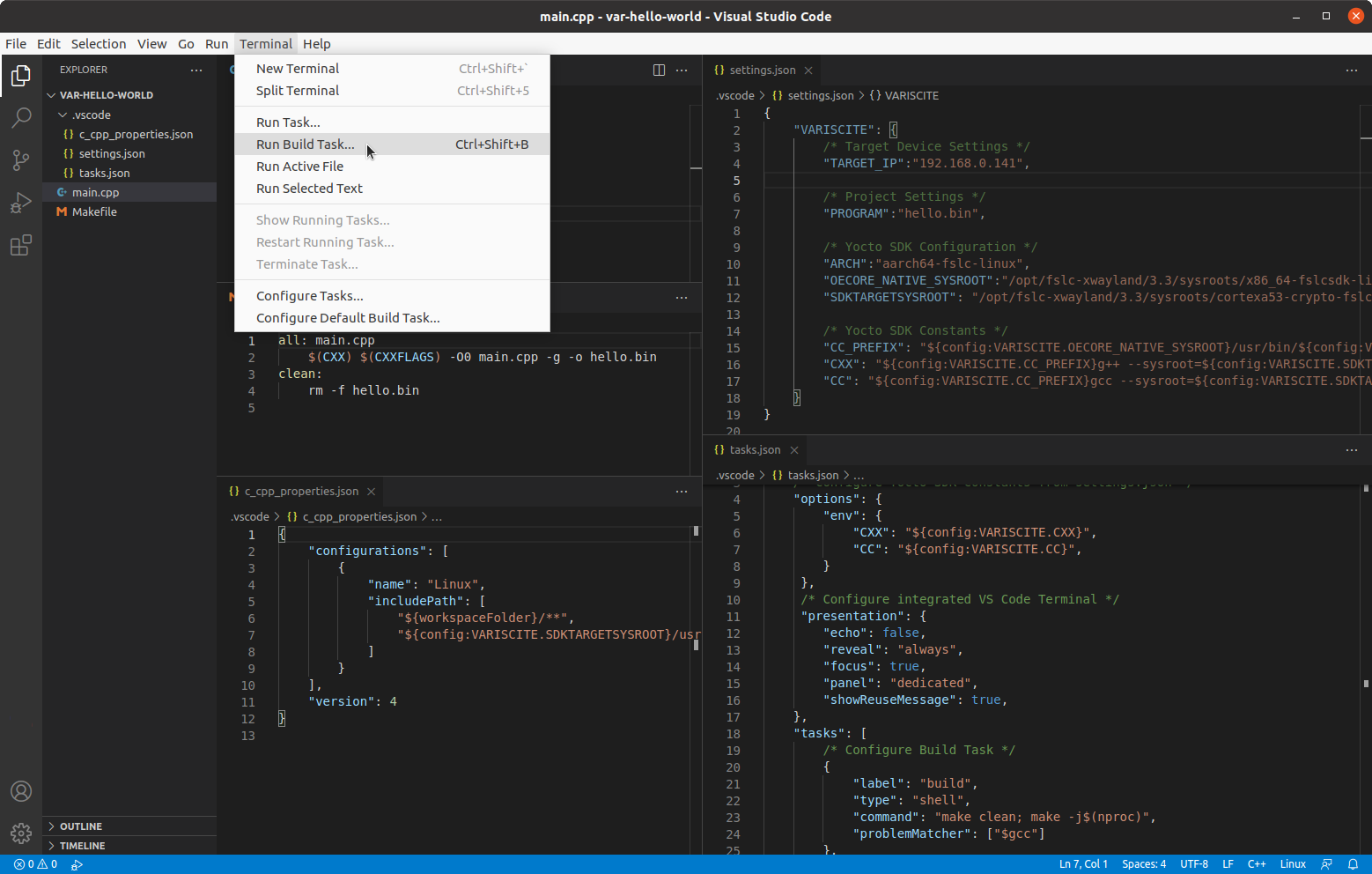Click C++ language mode status item
The height and width of the screenshot is (874, 1372).
1257,864
